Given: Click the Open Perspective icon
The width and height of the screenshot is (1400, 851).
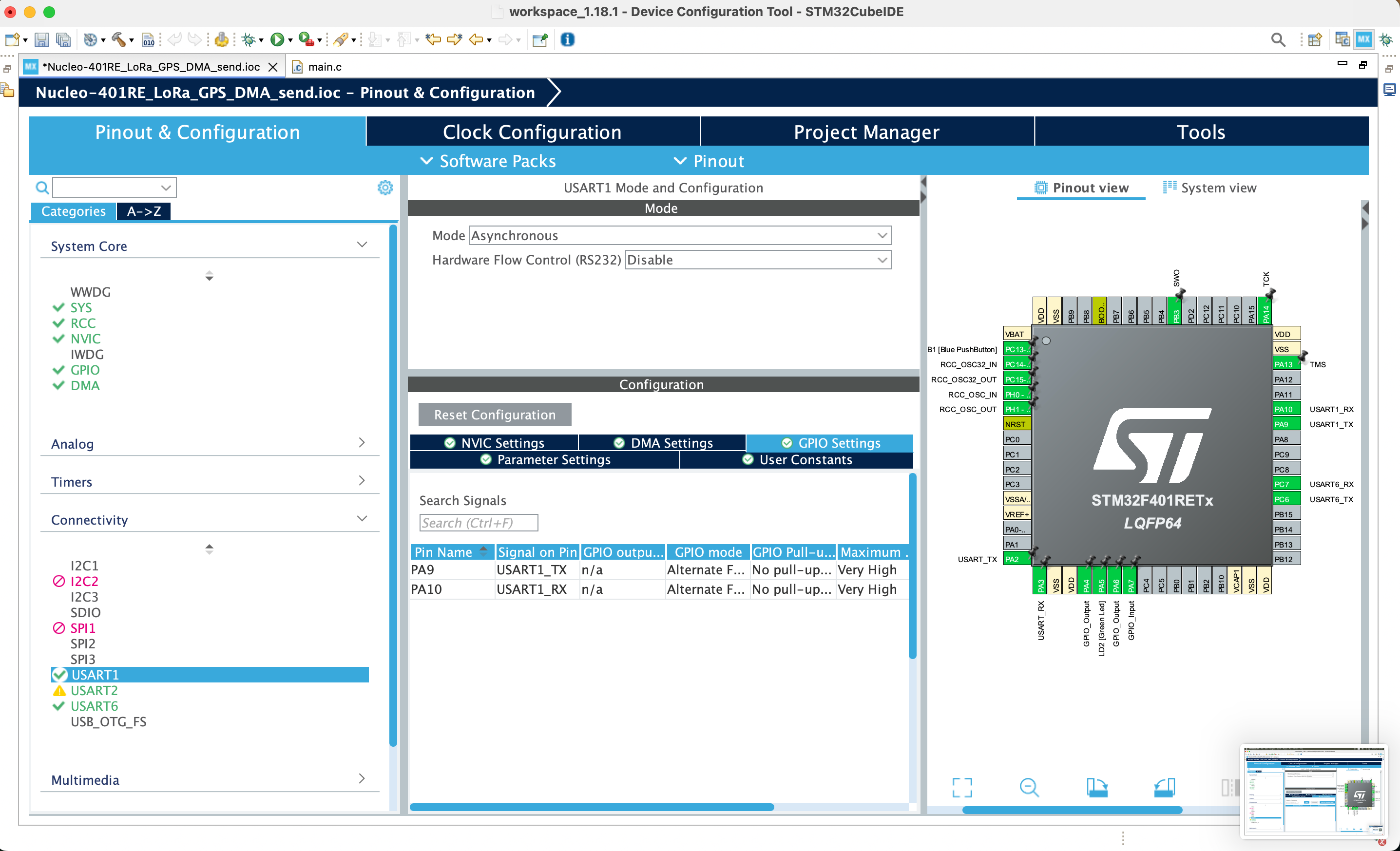Looking at the screenshot, I should 1316,40.
